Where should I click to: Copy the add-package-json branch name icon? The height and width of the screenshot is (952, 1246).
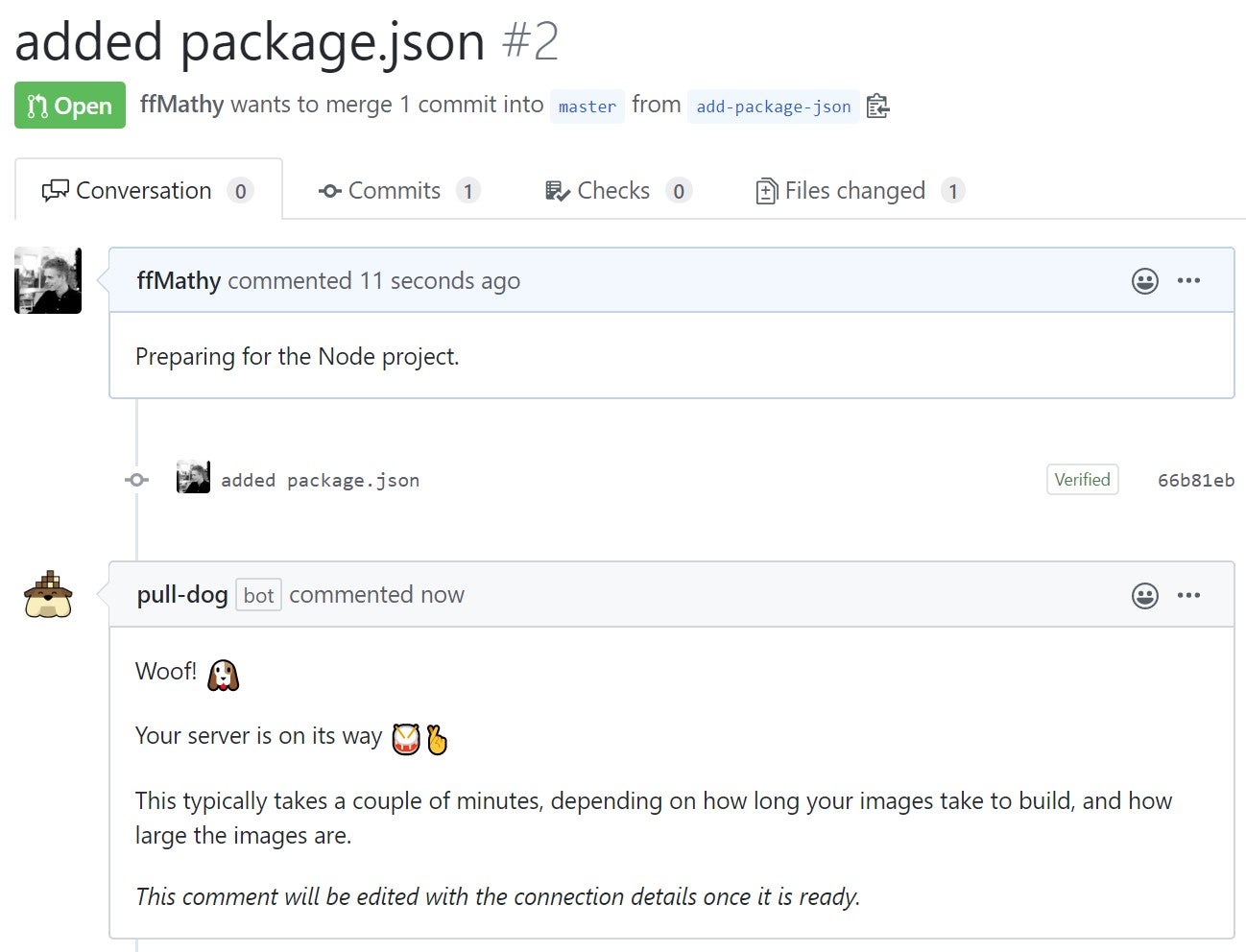(877, 107)
